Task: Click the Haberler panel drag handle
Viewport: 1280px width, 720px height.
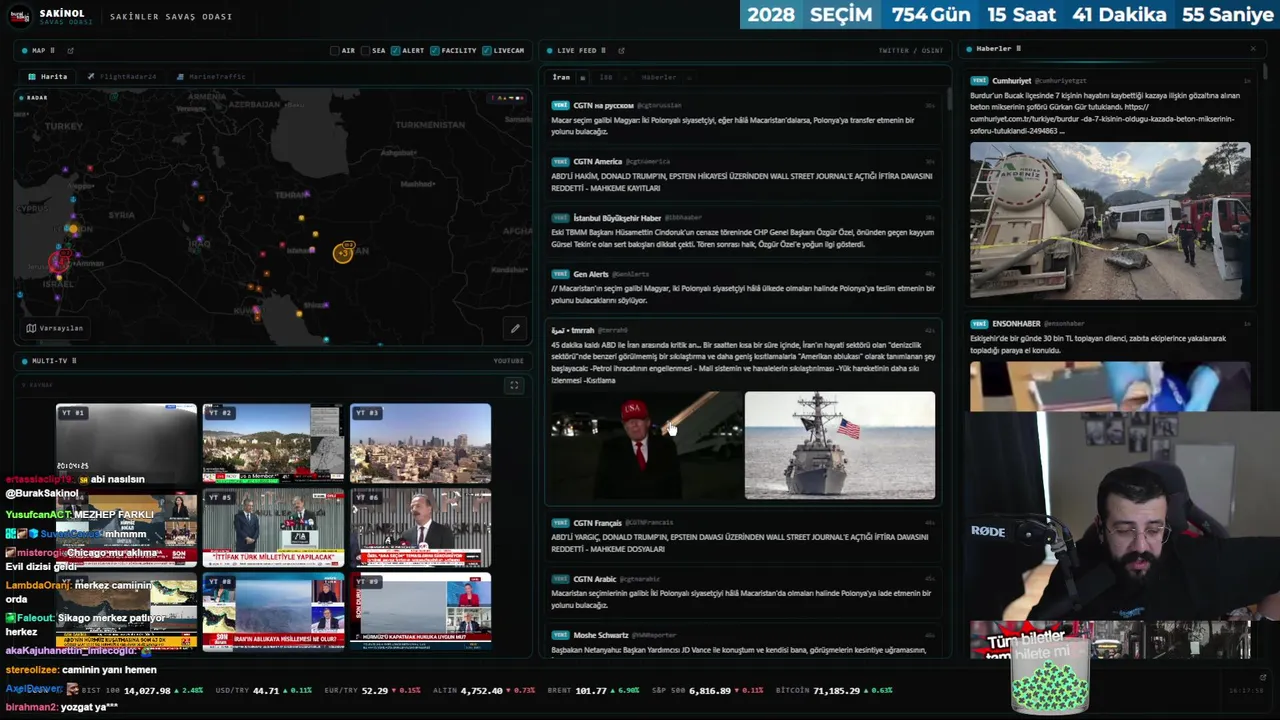Action: coord(1018,48)
